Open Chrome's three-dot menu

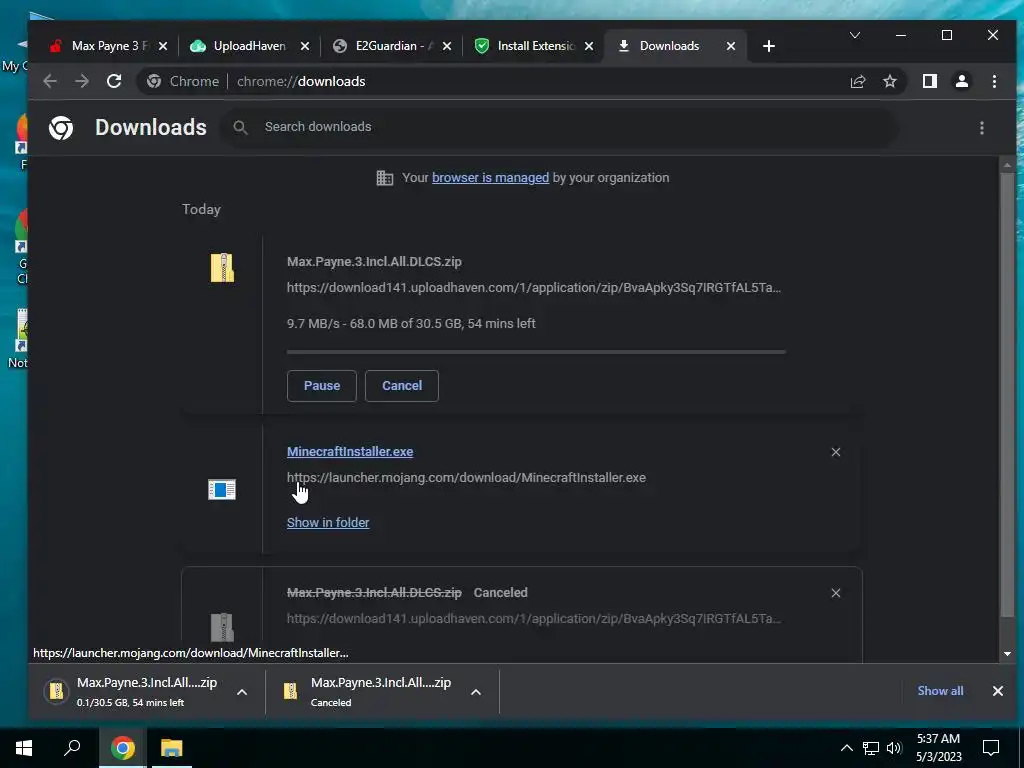click(x=994, y=81)
